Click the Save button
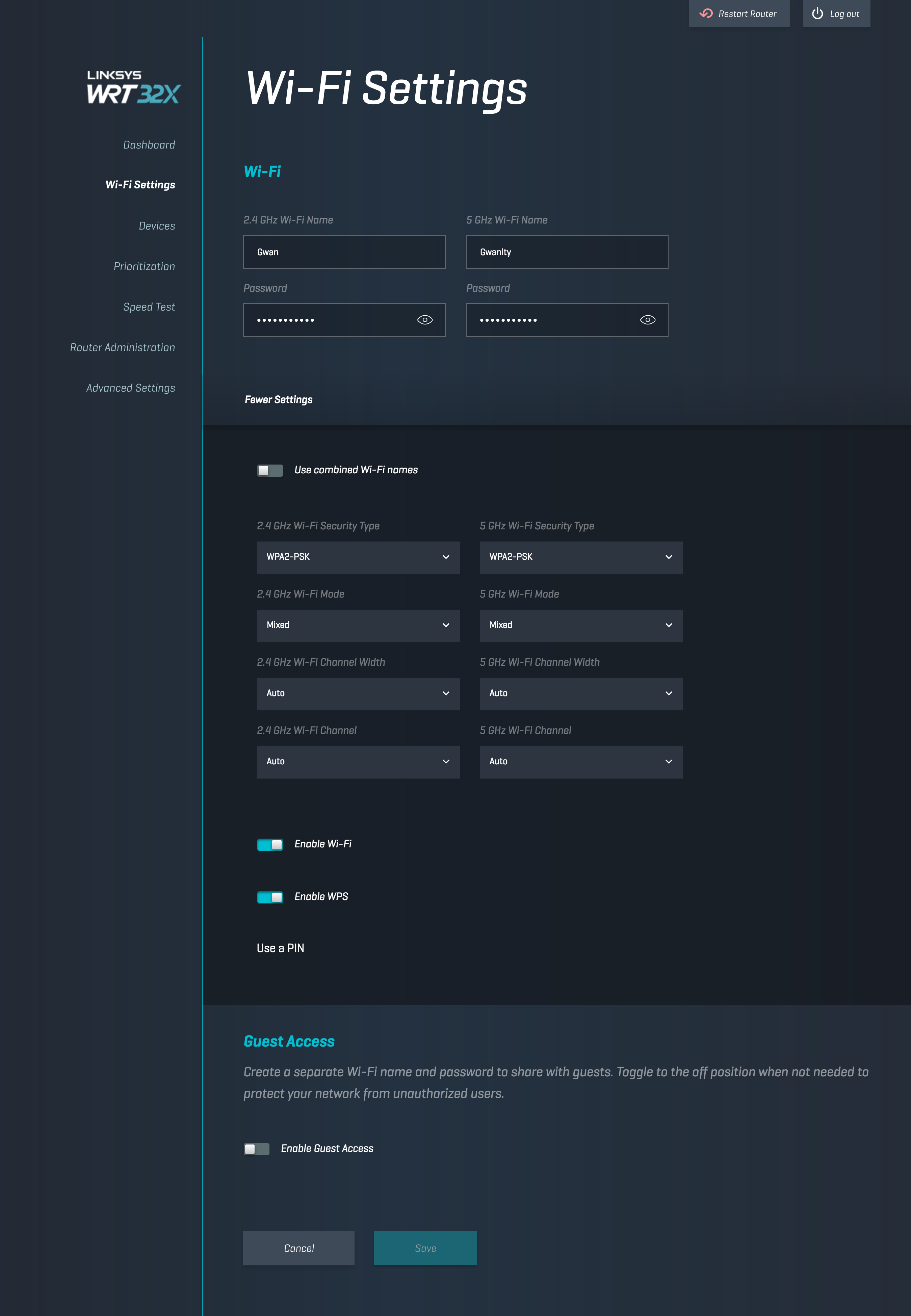This screenshot has width=911, height=1316. 425,1248
